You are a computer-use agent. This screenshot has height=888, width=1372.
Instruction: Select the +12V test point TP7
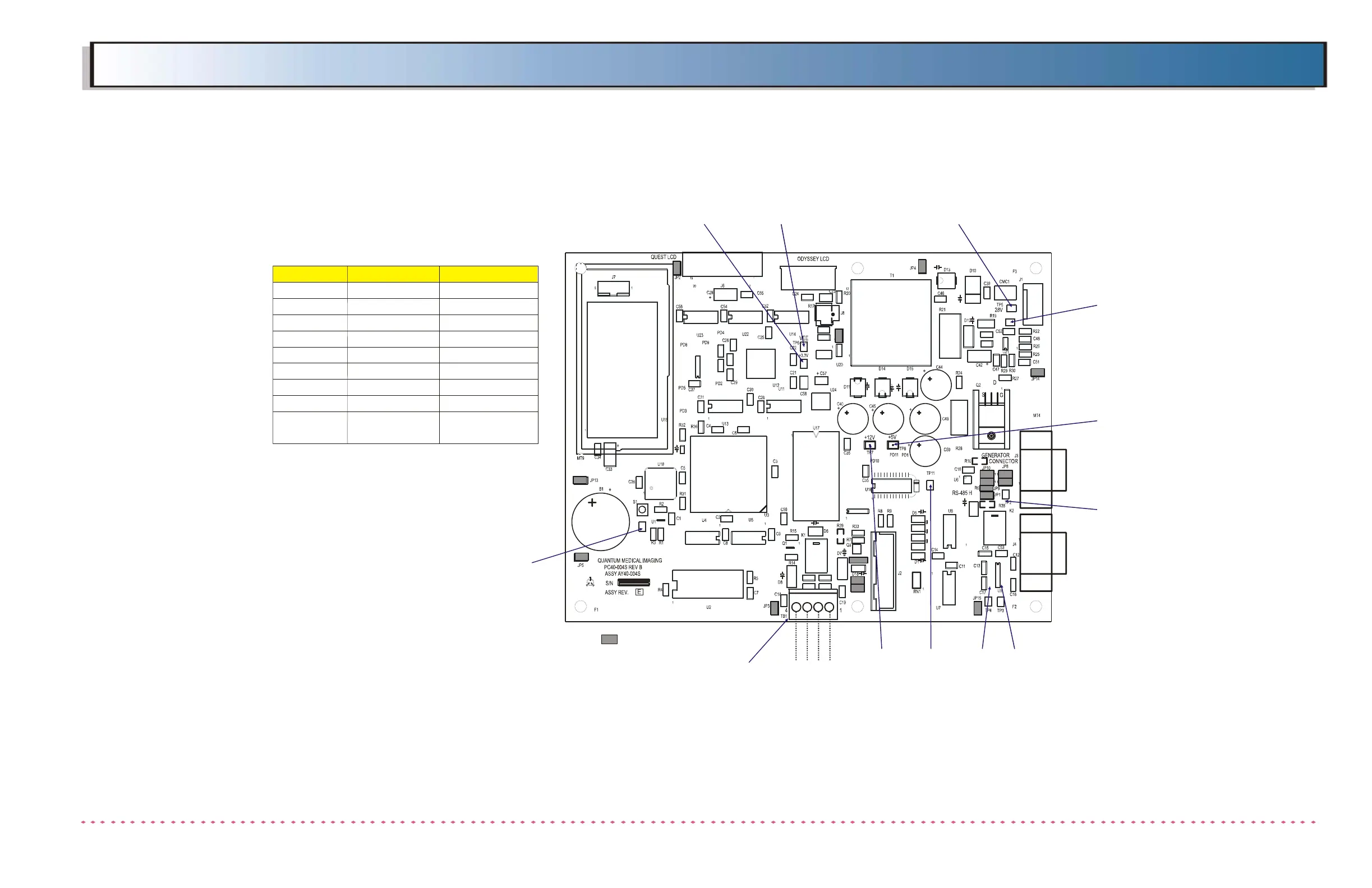tap(869, 445)
